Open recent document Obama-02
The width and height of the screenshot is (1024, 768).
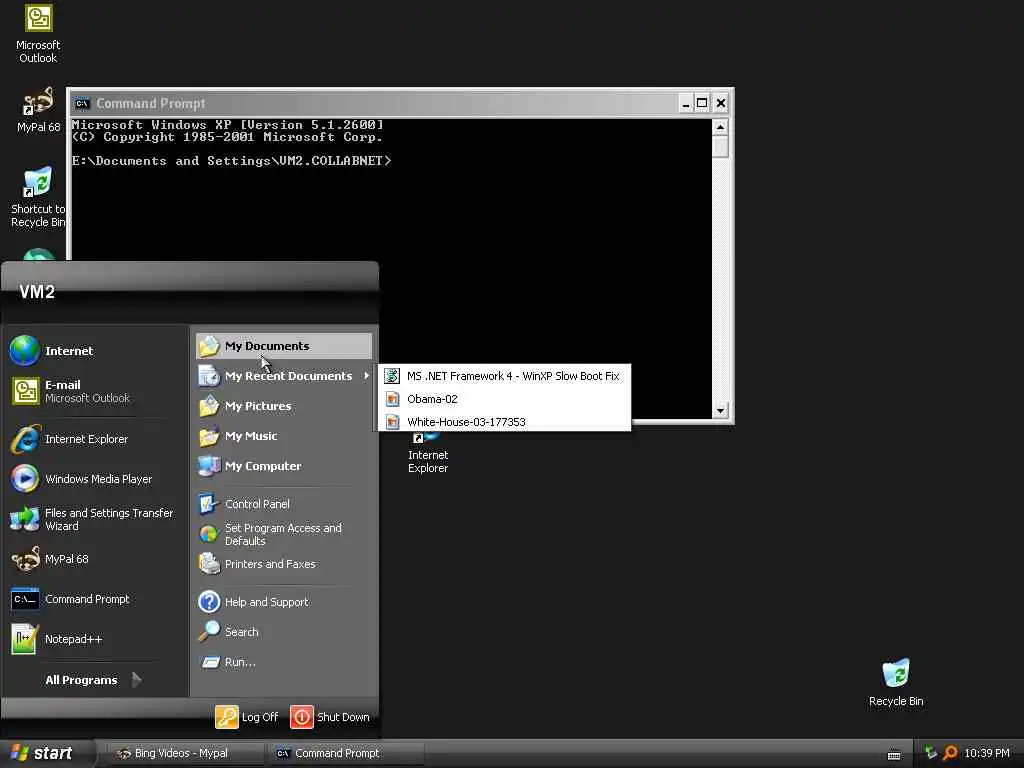pos(504,399)
